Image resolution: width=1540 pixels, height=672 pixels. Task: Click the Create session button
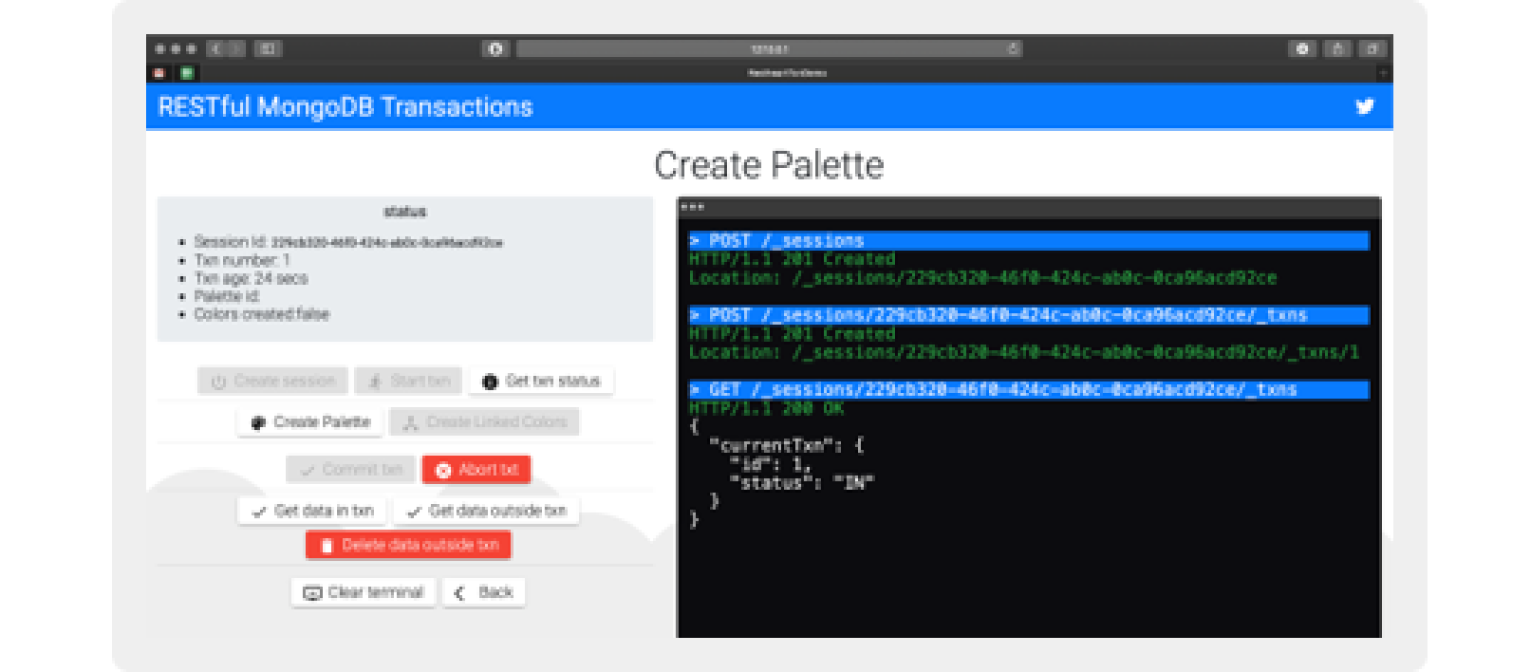[273, 381]
